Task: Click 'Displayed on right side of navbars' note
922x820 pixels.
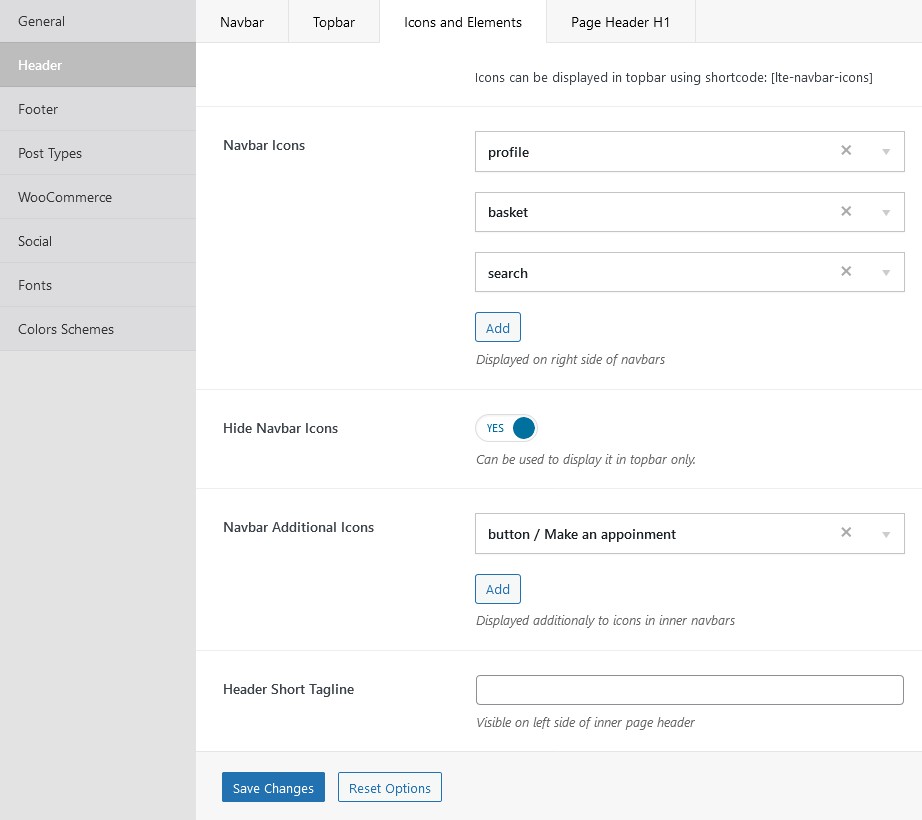Action: (570, 359)
